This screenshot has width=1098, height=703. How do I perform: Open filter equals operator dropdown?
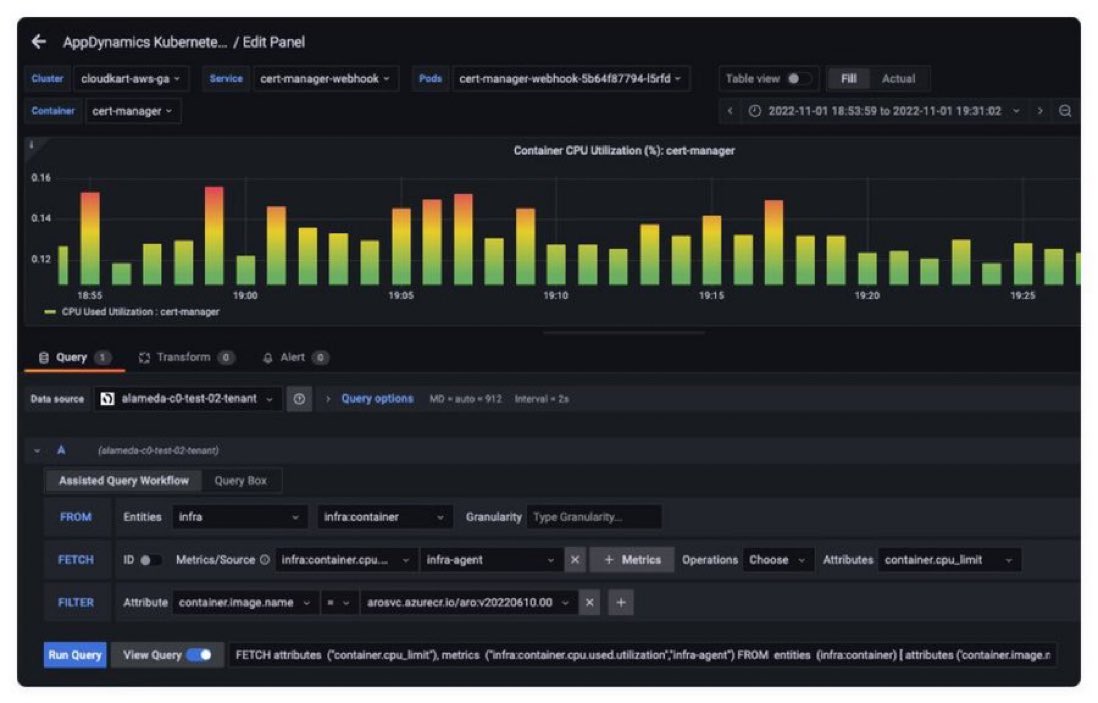coord(338,602)
